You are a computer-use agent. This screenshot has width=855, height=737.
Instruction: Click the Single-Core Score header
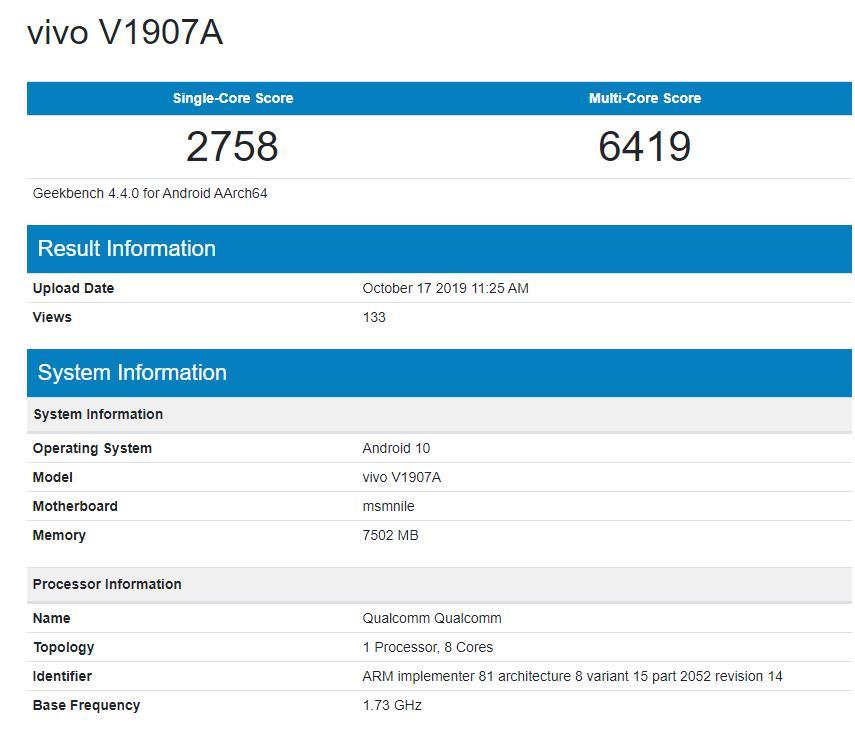pos(233,98)
